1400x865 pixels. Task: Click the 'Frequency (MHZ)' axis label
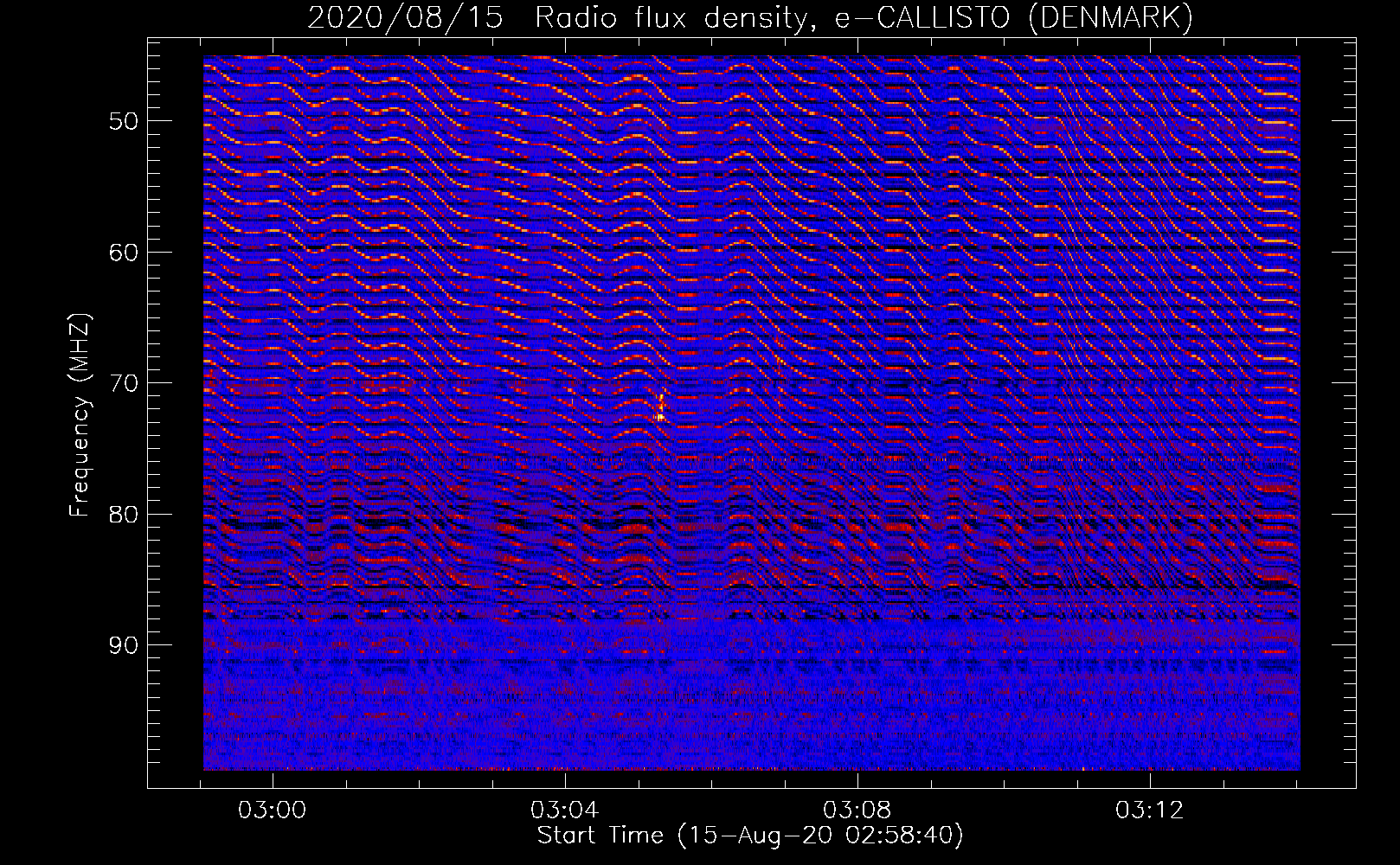click(x=80, y=415)
